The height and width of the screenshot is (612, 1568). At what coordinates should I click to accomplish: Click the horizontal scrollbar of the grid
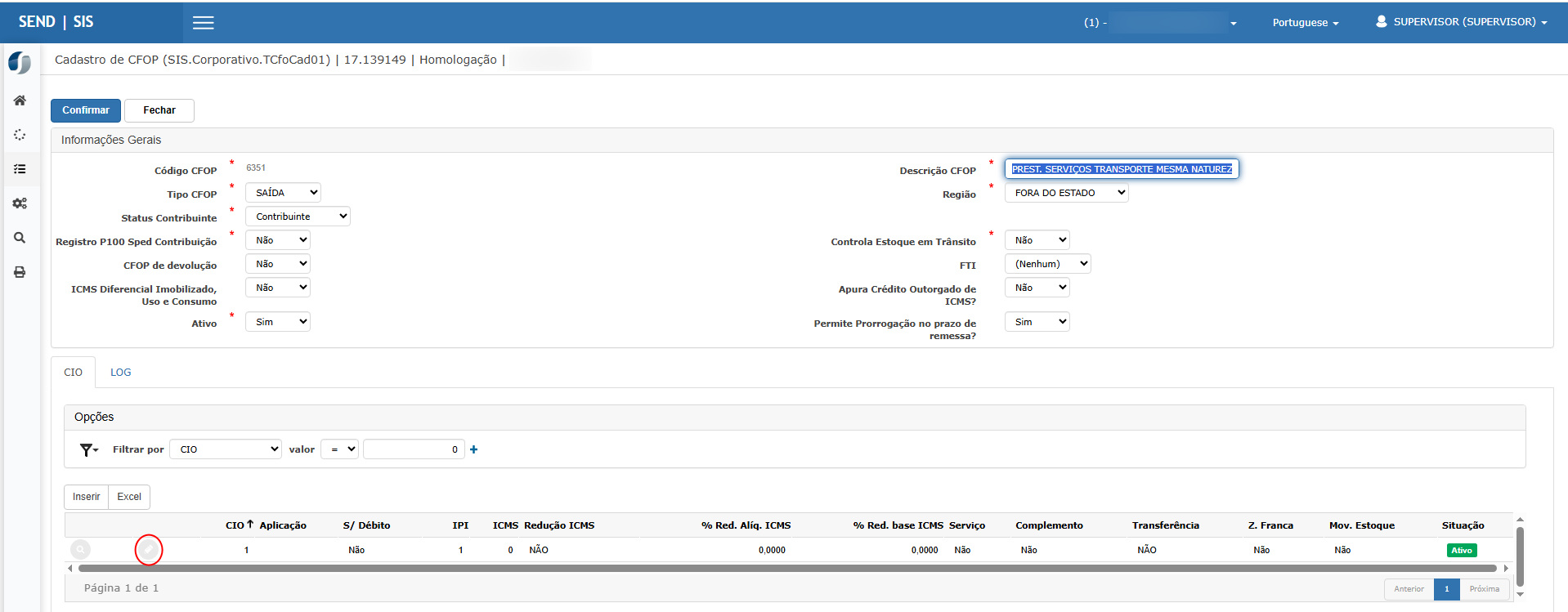[x=787, y=568]
